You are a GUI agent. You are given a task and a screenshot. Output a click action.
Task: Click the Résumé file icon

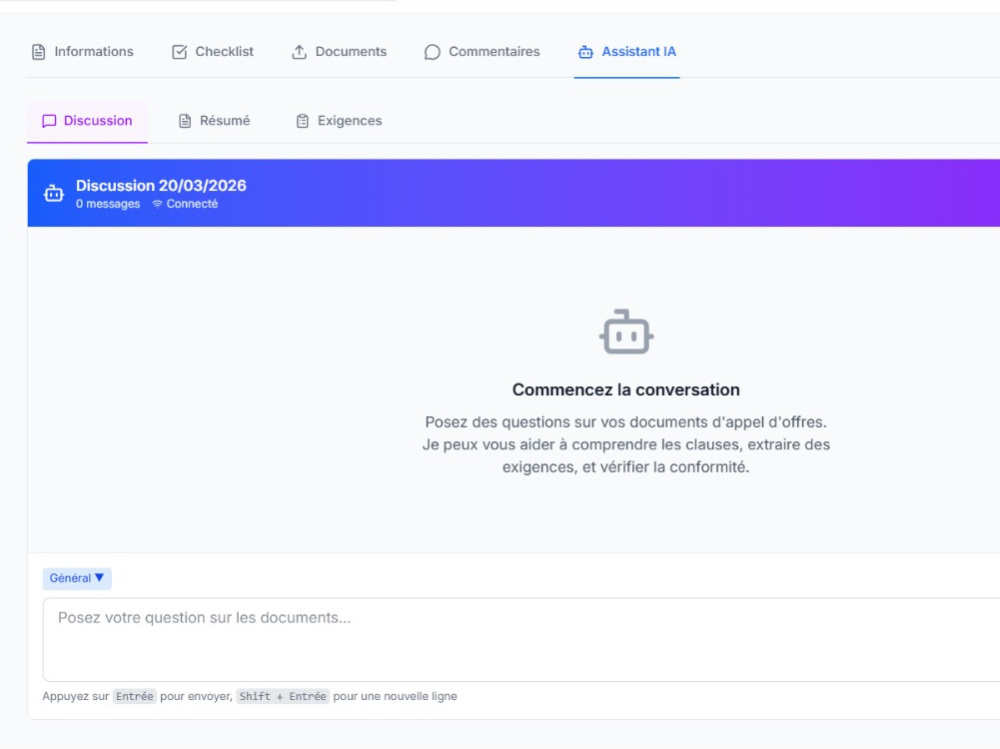click(185, 121)
